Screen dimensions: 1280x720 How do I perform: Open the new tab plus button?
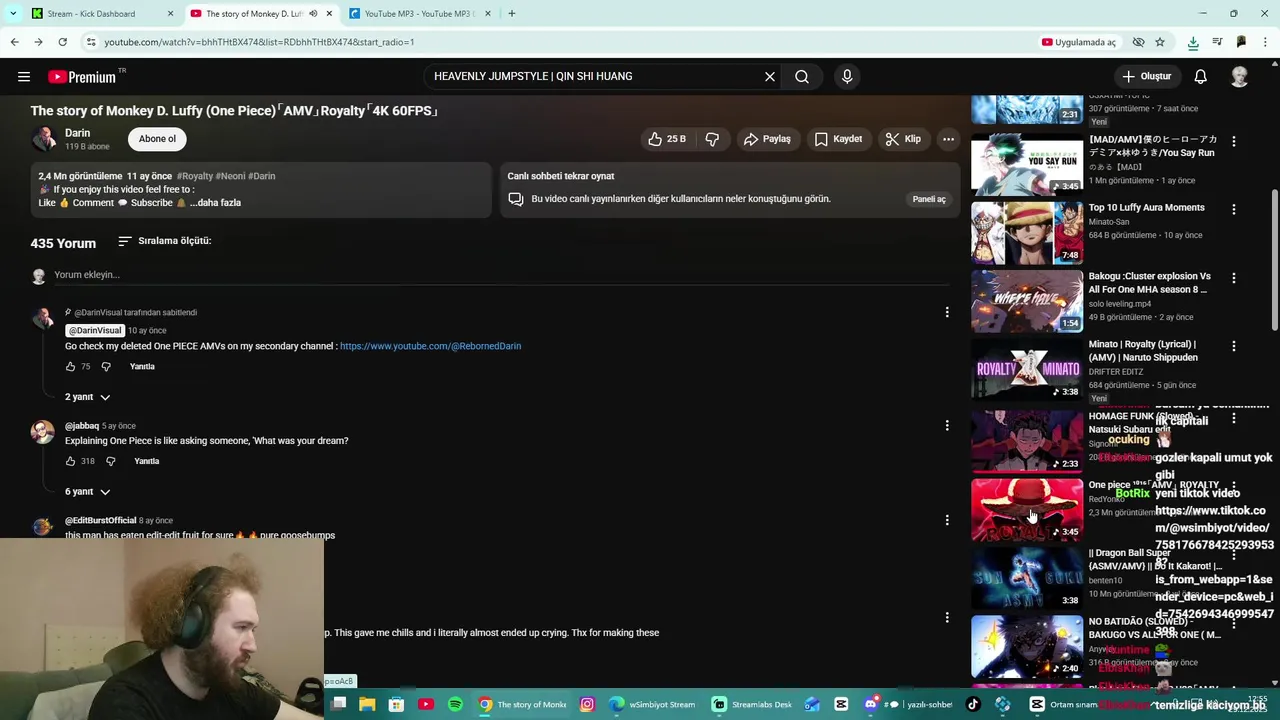[511, 14]
